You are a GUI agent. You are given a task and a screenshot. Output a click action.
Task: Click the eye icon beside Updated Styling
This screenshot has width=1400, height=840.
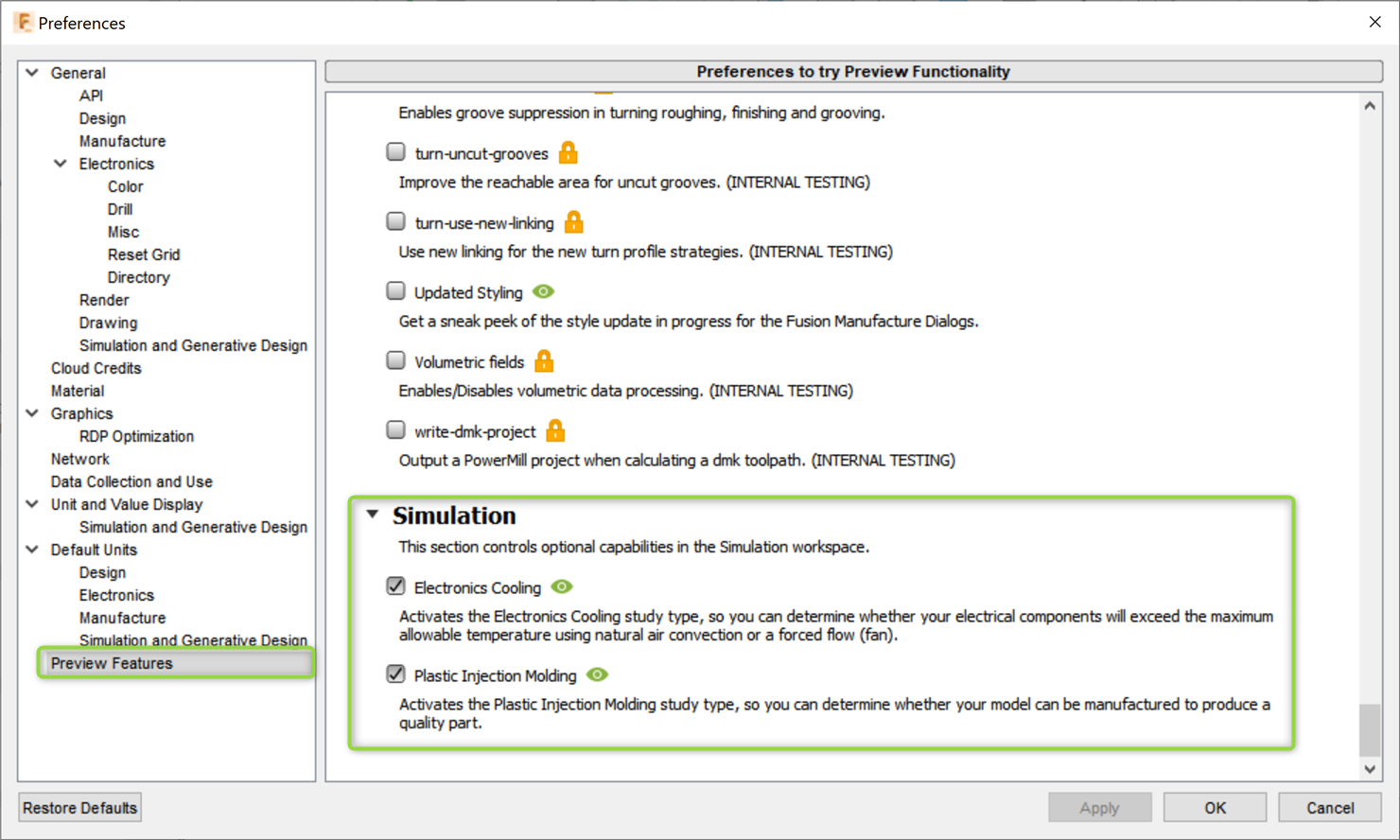point(543,291)
